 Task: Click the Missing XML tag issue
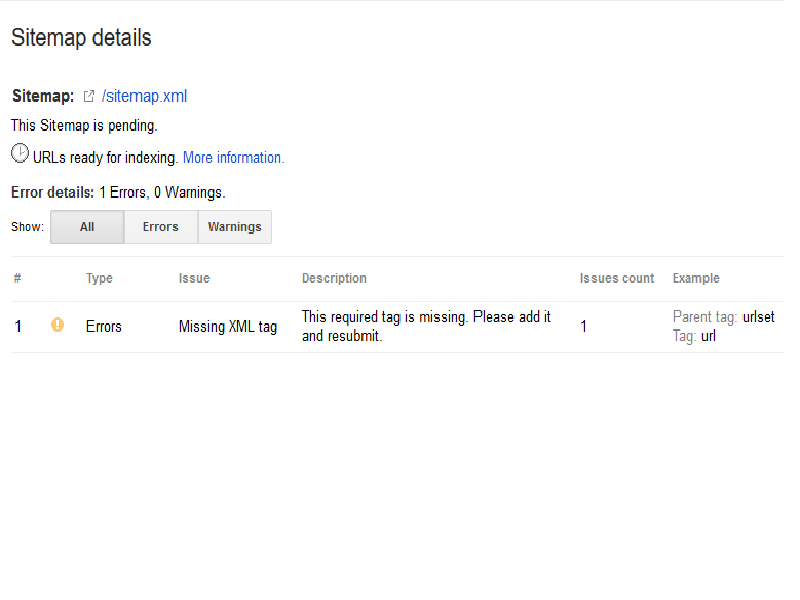[x=228, y=326]
